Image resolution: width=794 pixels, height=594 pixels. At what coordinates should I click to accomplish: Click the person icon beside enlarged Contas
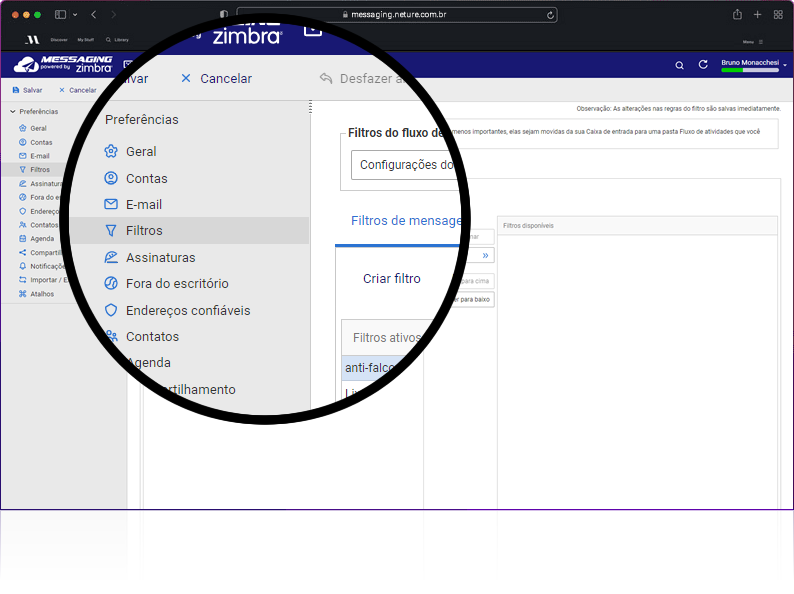point(111,178)
